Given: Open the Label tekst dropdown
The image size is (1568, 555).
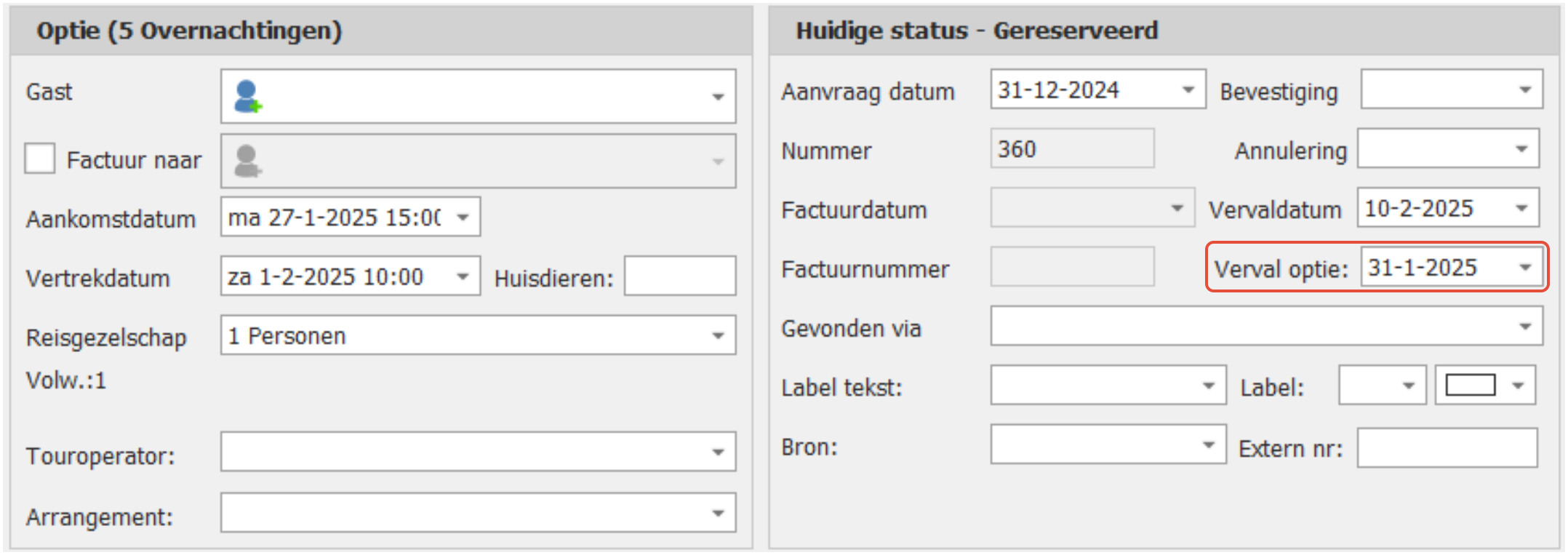Looking at the screenshot, I should coord(1209,386).
